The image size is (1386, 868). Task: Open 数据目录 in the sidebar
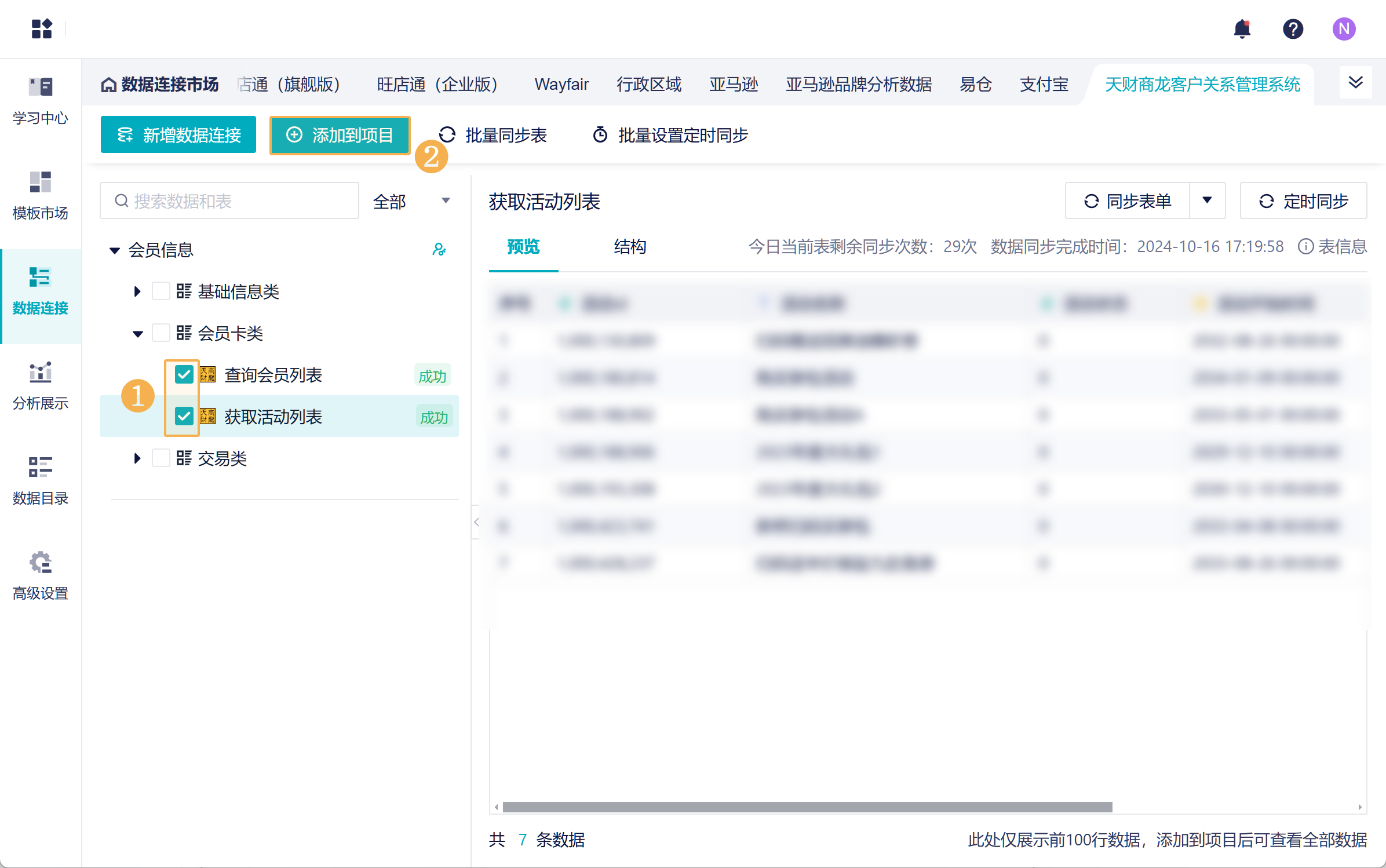point(41,481)
